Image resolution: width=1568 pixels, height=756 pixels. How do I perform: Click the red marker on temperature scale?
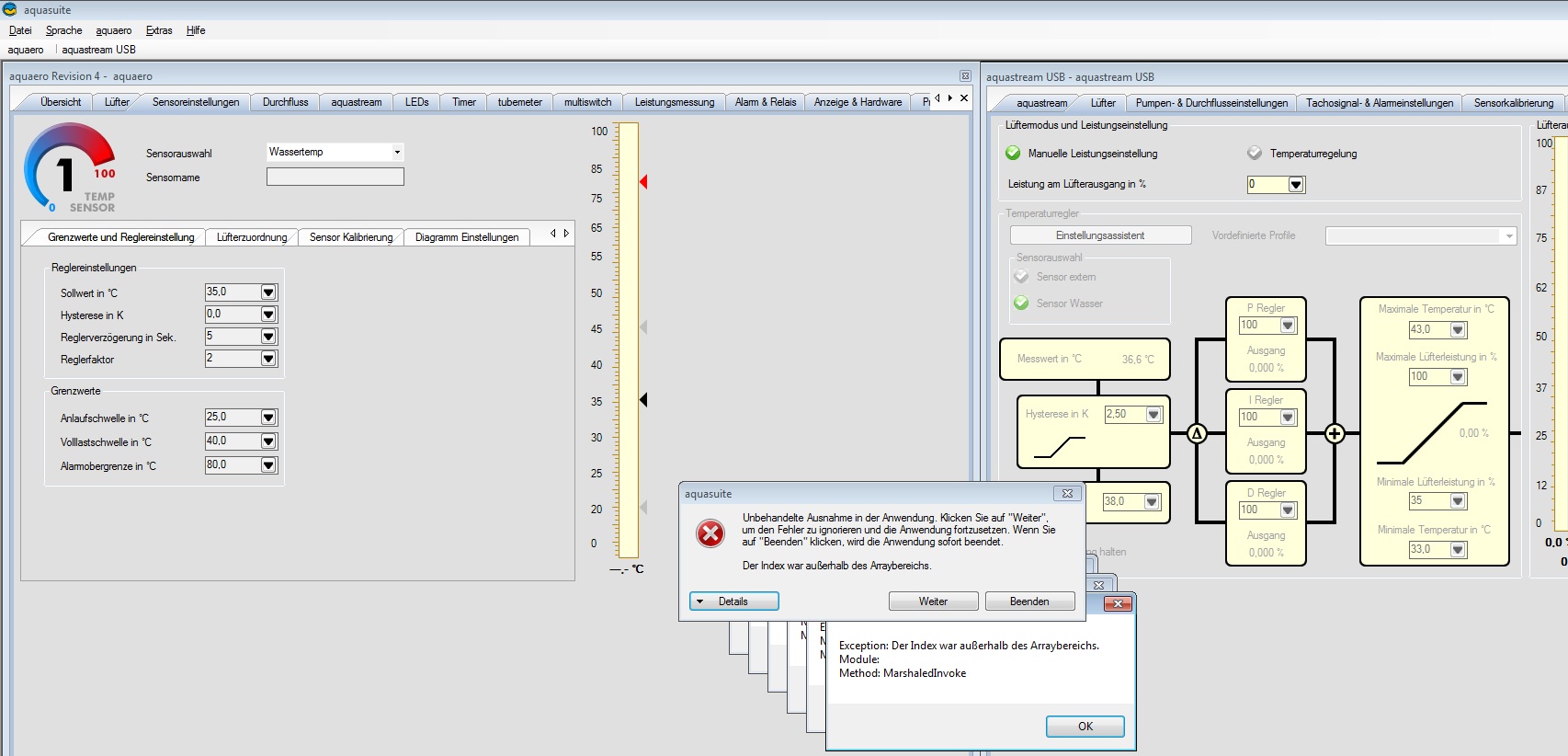click(643, 182)
